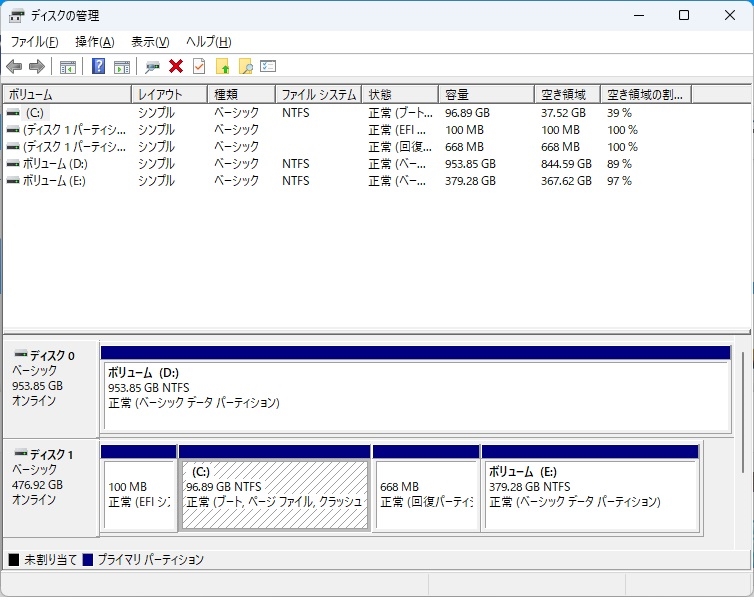Click the ディスク 0 label panel
The image size is (754, 600).
(50, 386)
